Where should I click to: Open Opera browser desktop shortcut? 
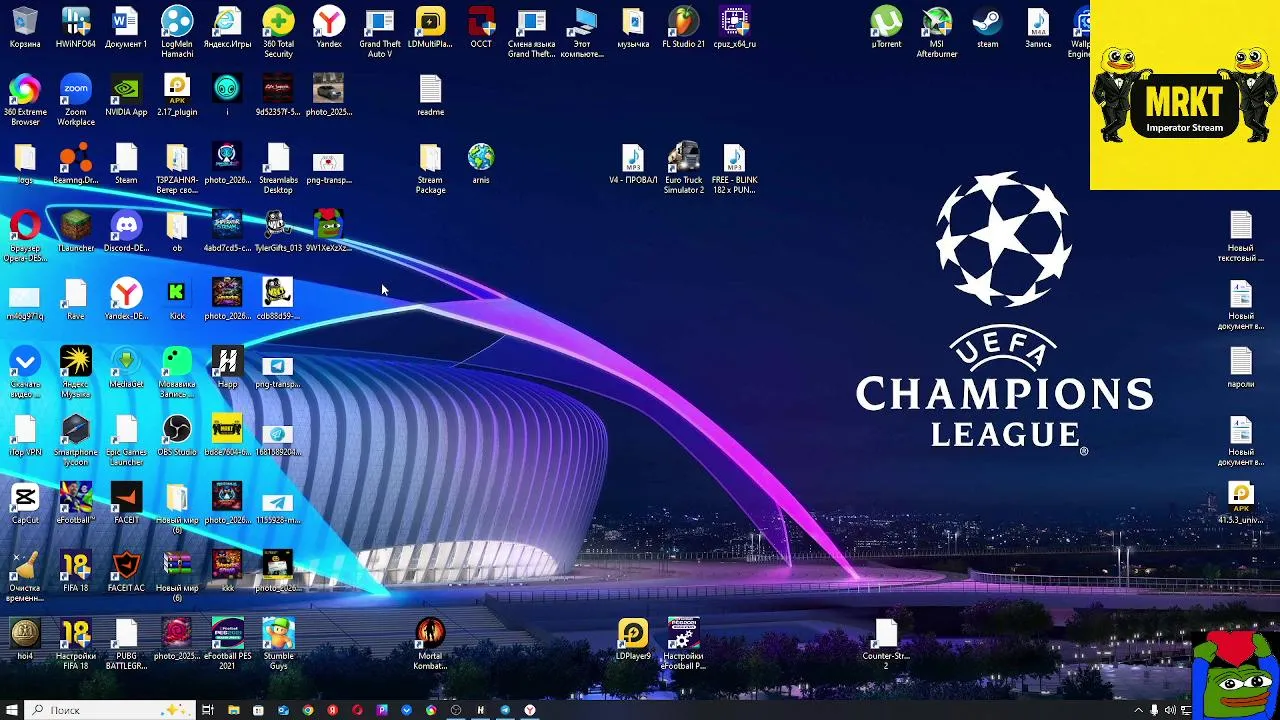click(x=25, y=236)
